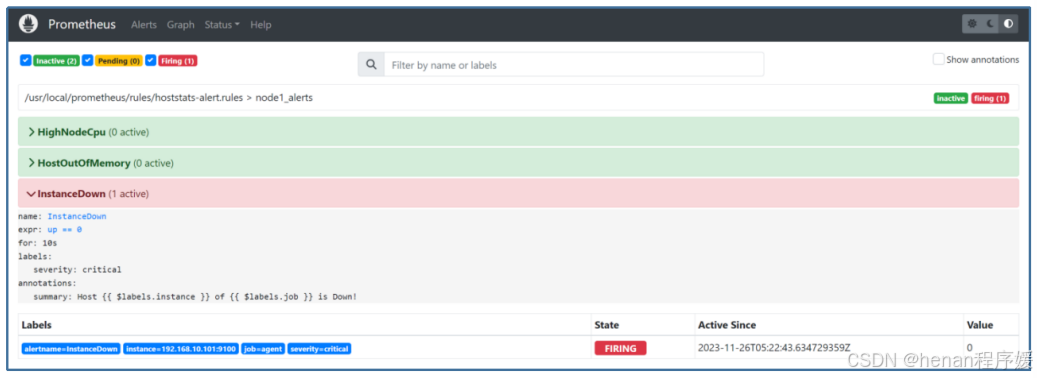
Task: Click the group's red firing (1) badge
Action: [990, 98]
